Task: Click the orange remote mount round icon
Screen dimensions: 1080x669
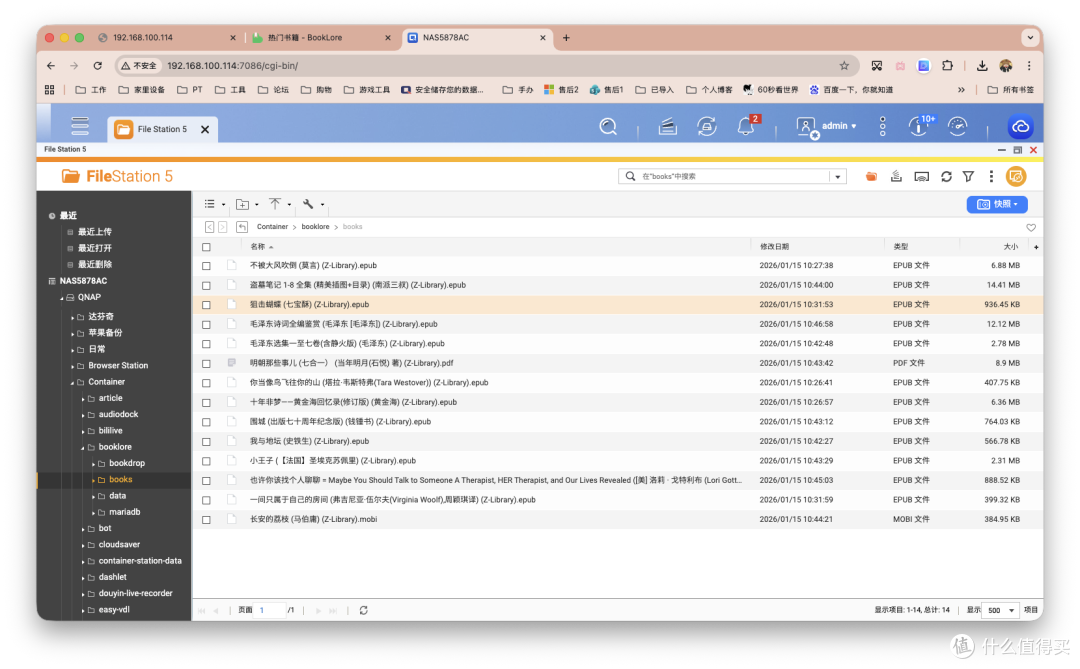Action: coord(1016,176)
